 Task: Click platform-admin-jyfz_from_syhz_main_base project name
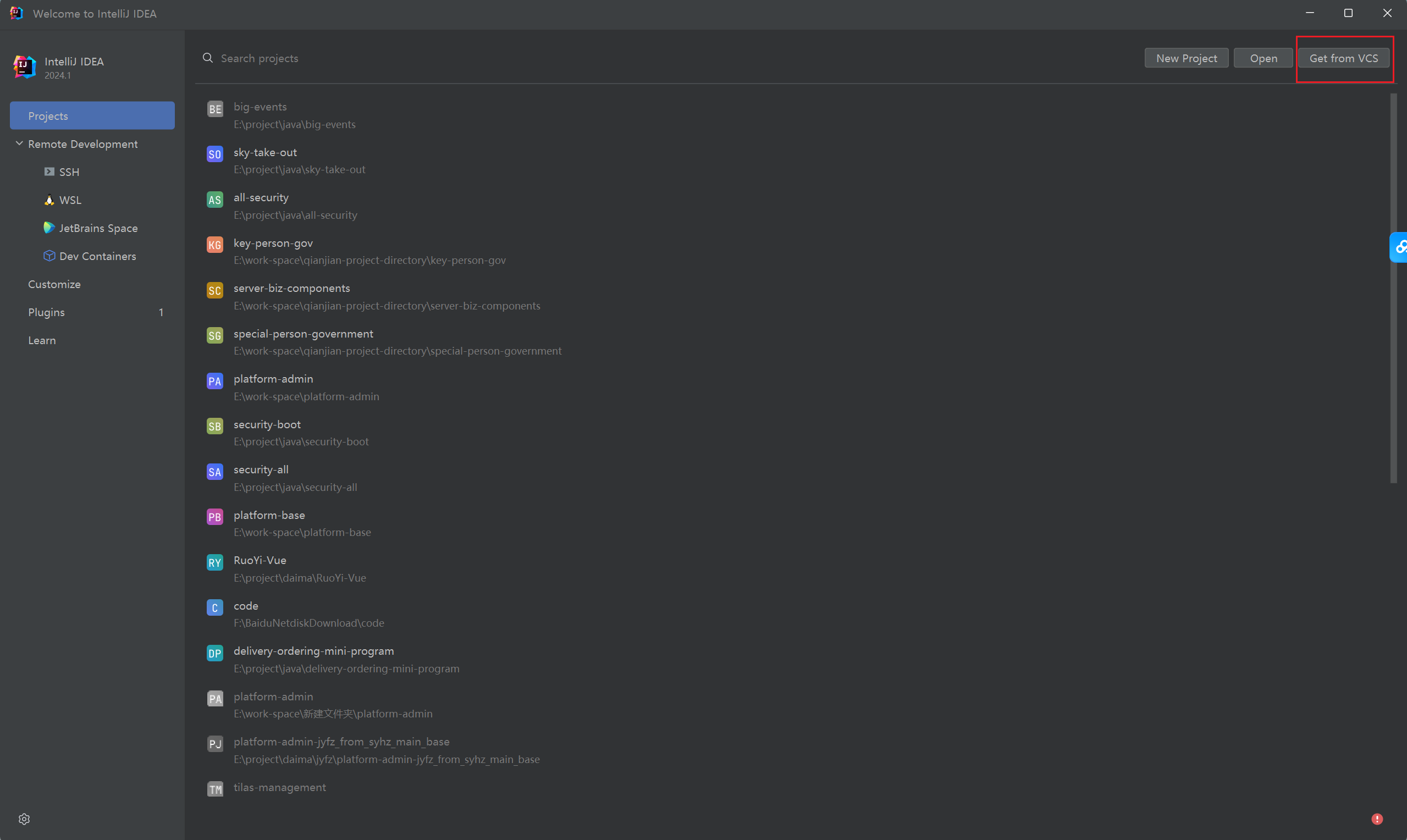pos(341,742)
